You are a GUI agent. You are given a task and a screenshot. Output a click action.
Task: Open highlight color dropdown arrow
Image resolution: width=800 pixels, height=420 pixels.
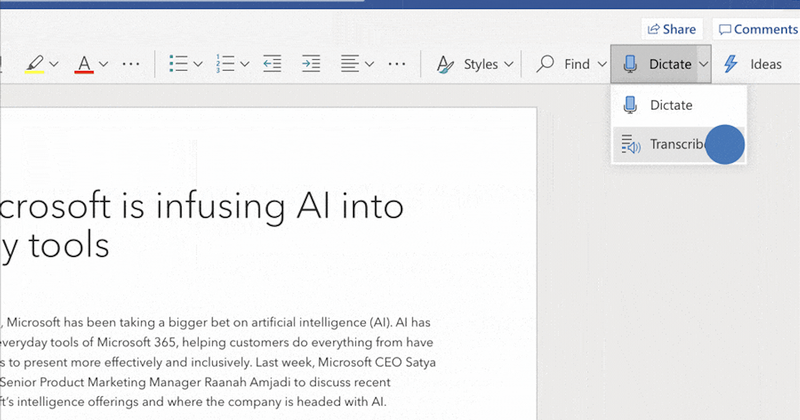point(54,64)
